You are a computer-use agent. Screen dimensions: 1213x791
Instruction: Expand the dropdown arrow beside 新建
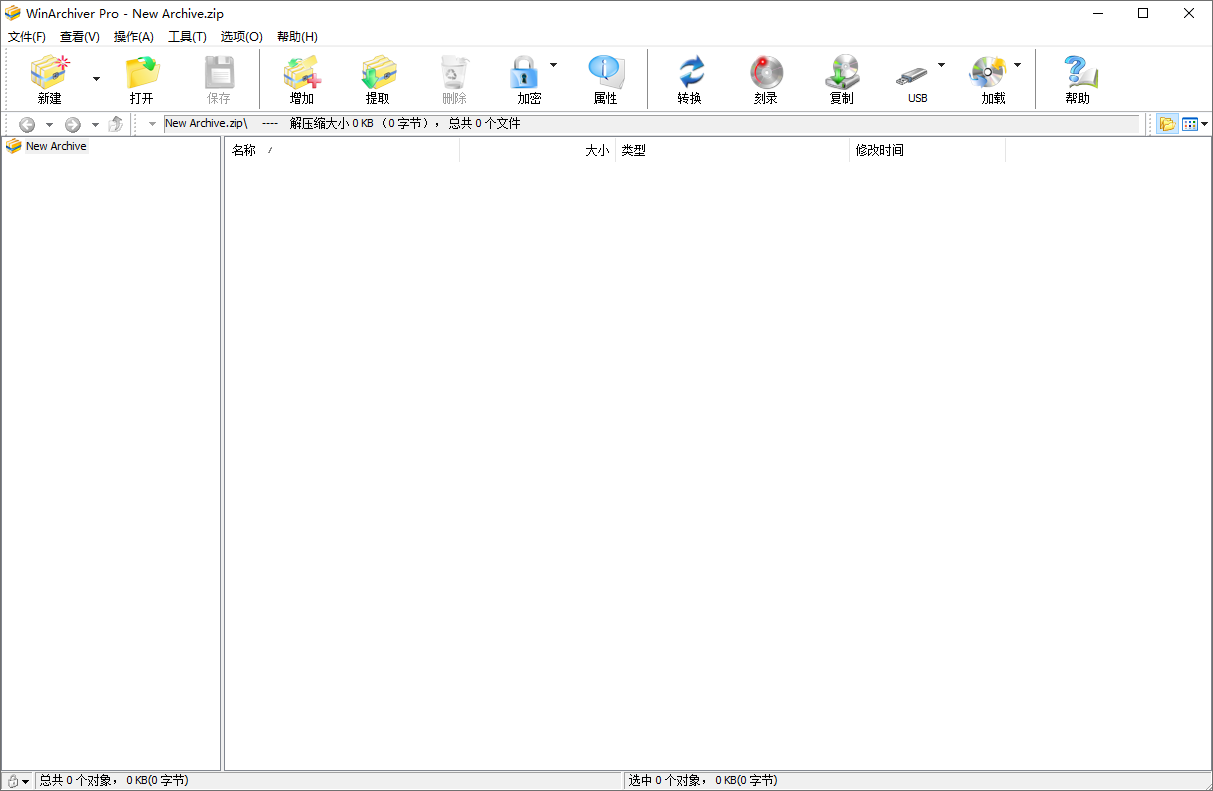95,78
